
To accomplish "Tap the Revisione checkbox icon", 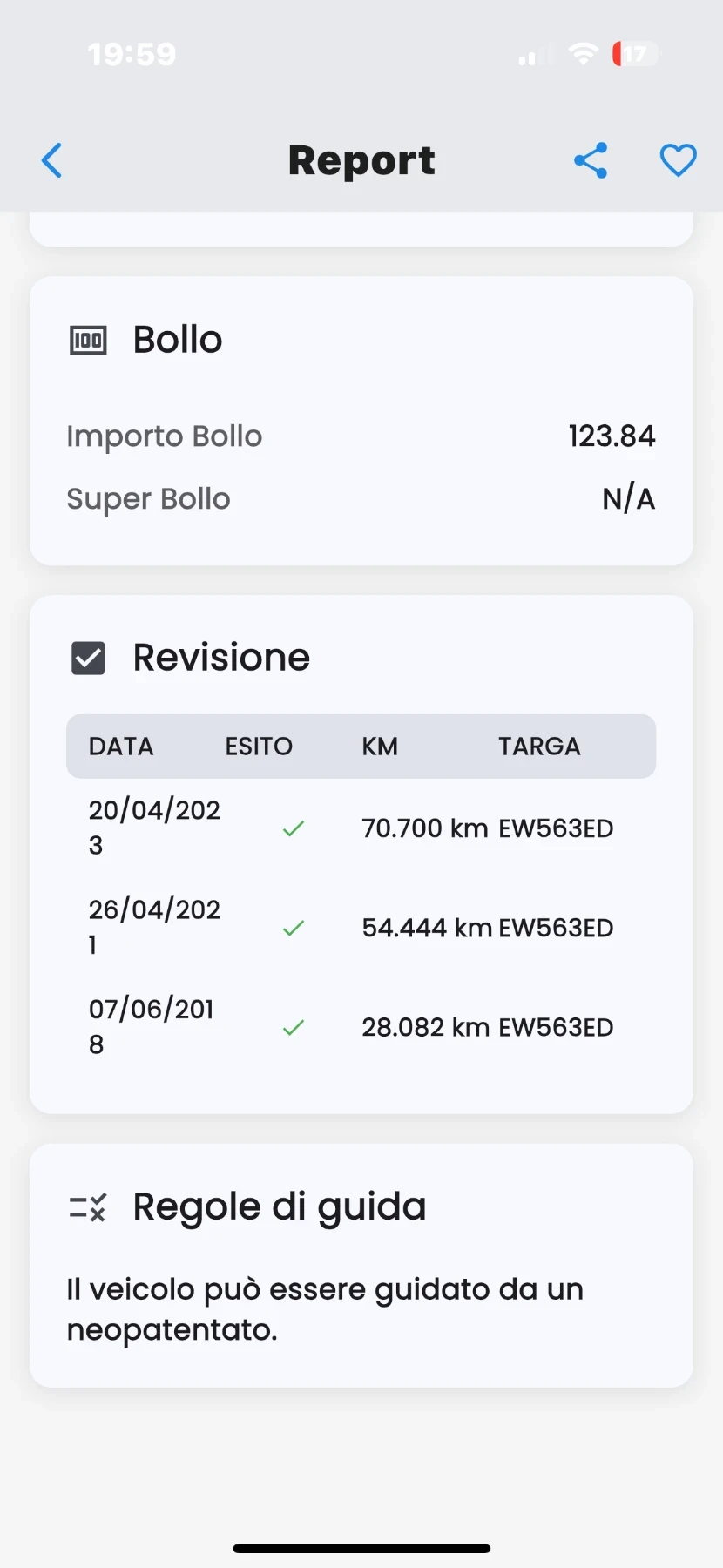I will [88, 659].
